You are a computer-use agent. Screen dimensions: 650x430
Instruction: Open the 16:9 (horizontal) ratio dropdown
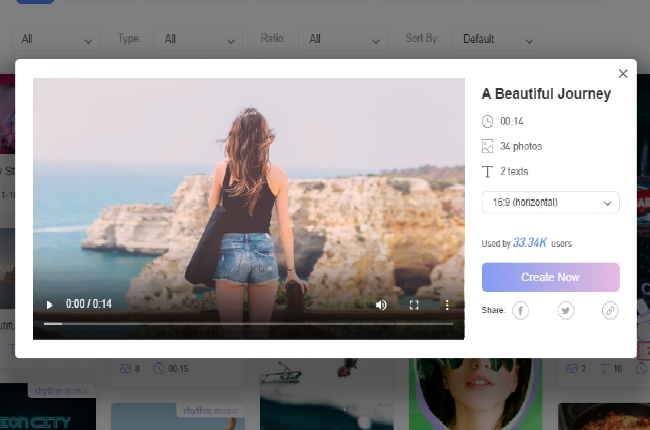tap(550, 203)
